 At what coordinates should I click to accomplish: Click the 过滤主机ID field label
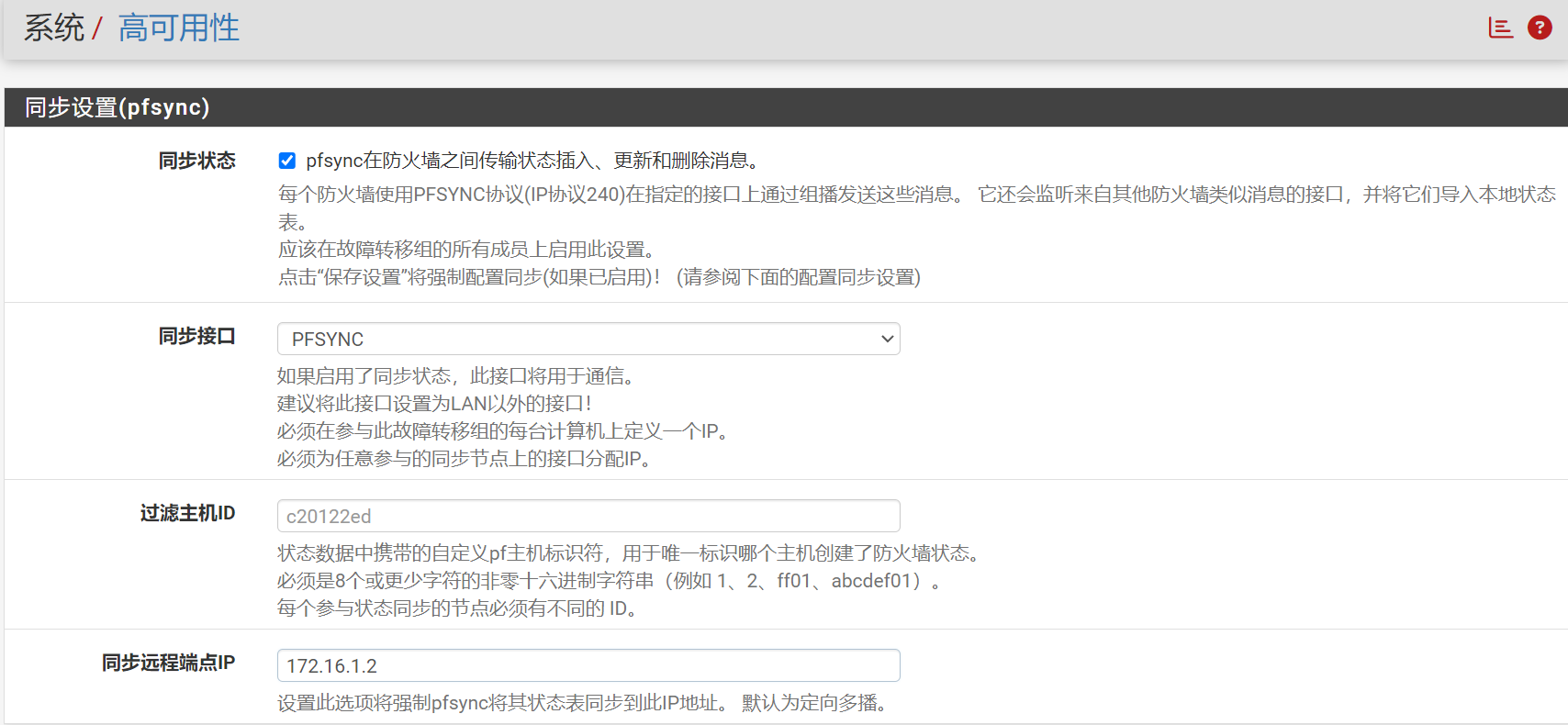(187, 513)
